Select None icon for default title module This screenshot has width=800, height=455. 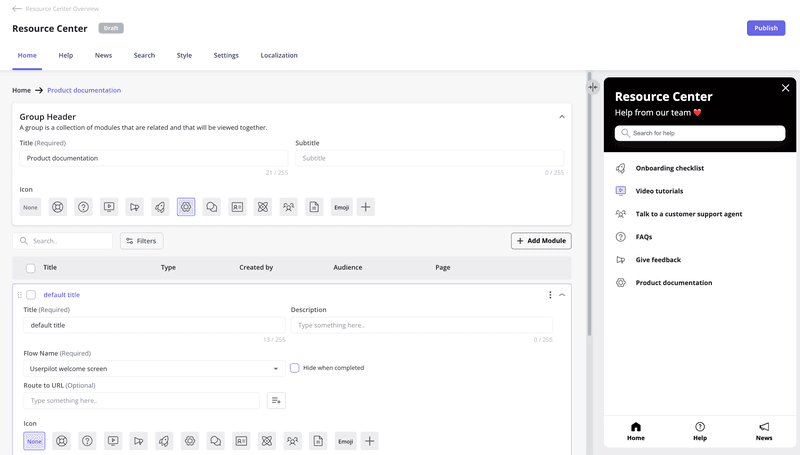pos(34,441)
